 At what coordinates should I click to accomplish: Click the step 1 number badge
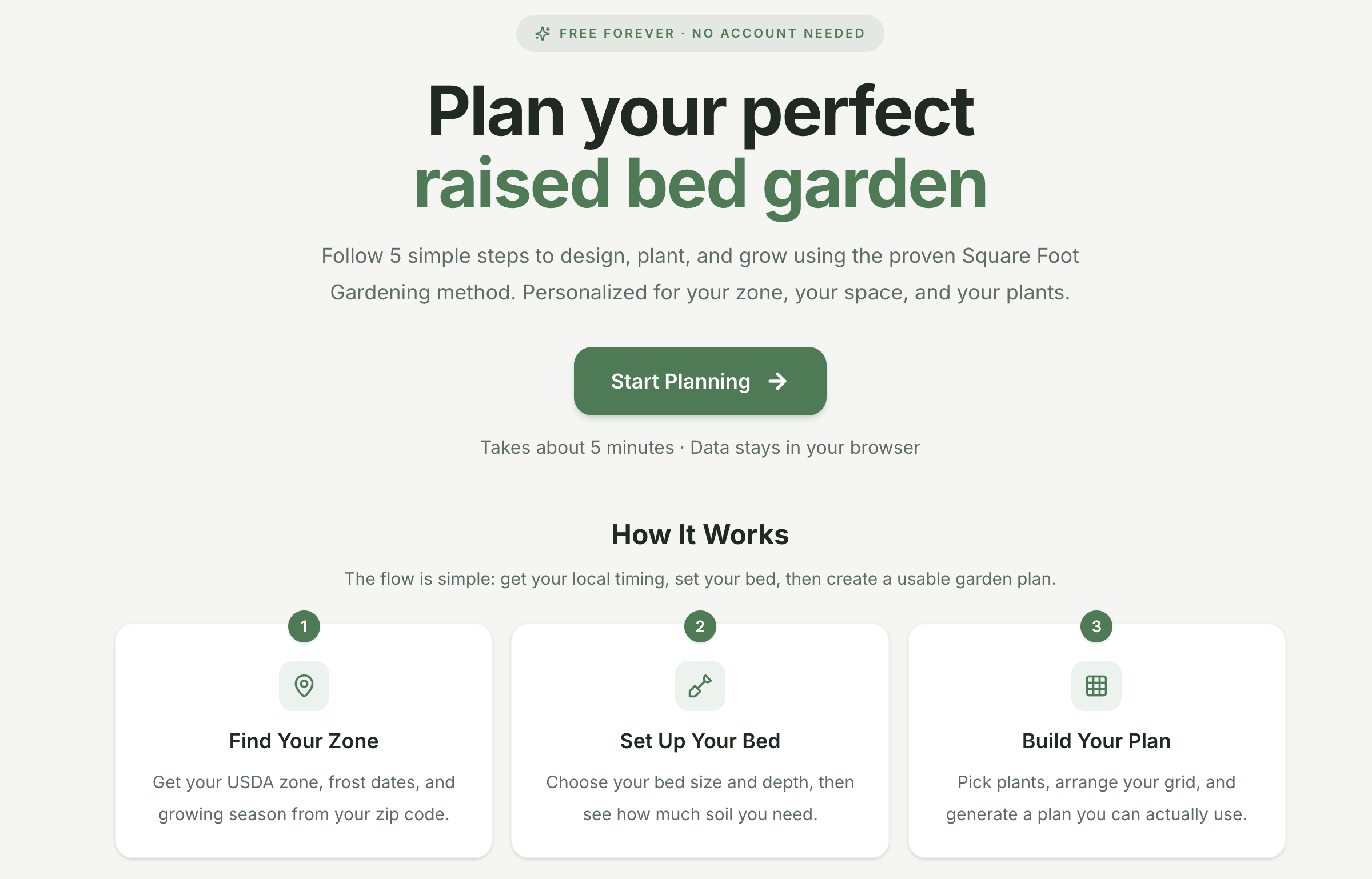point(304,626)
